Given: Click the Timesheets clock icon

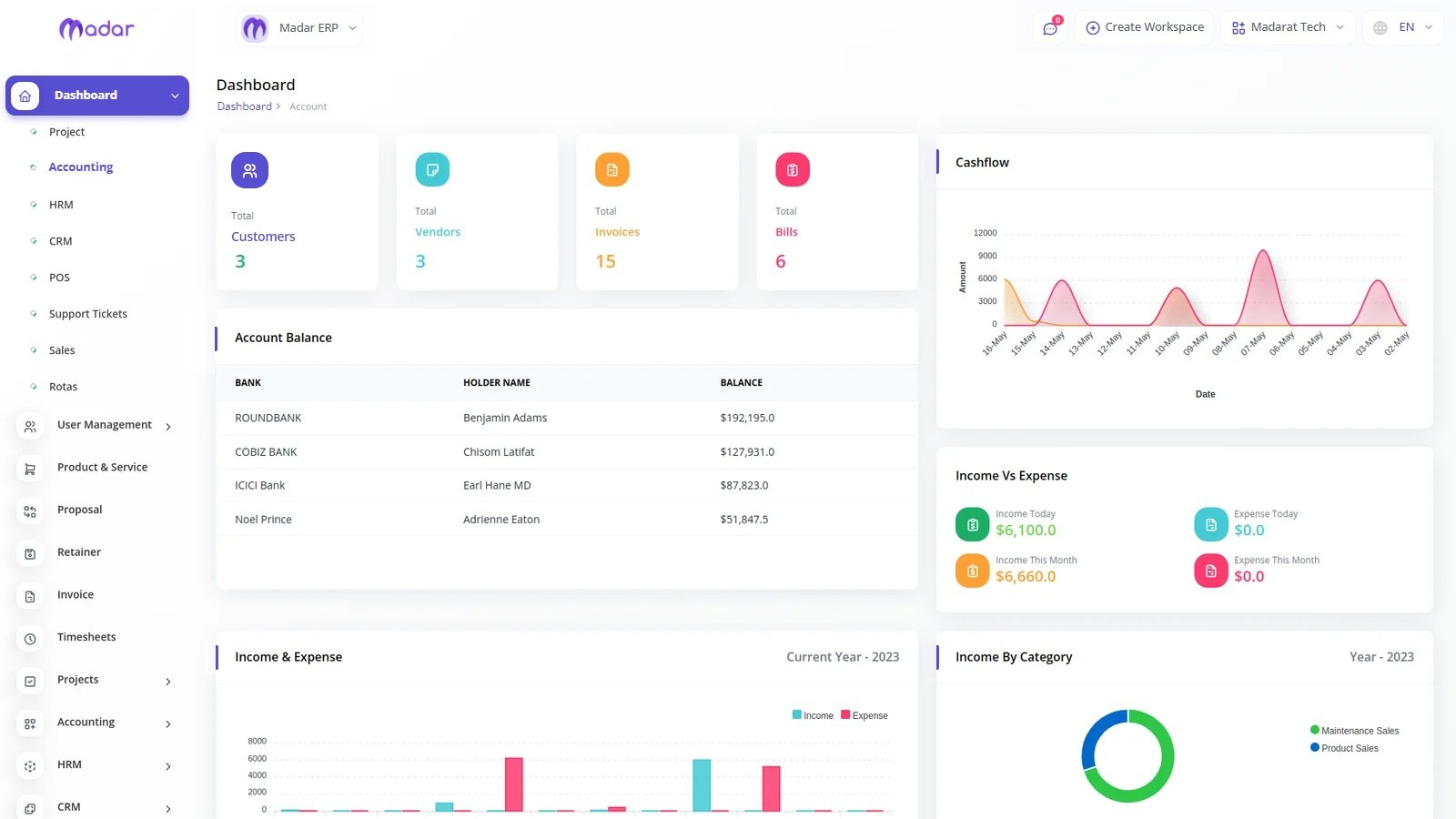Looking at the screenshot, I should point(30,639).
